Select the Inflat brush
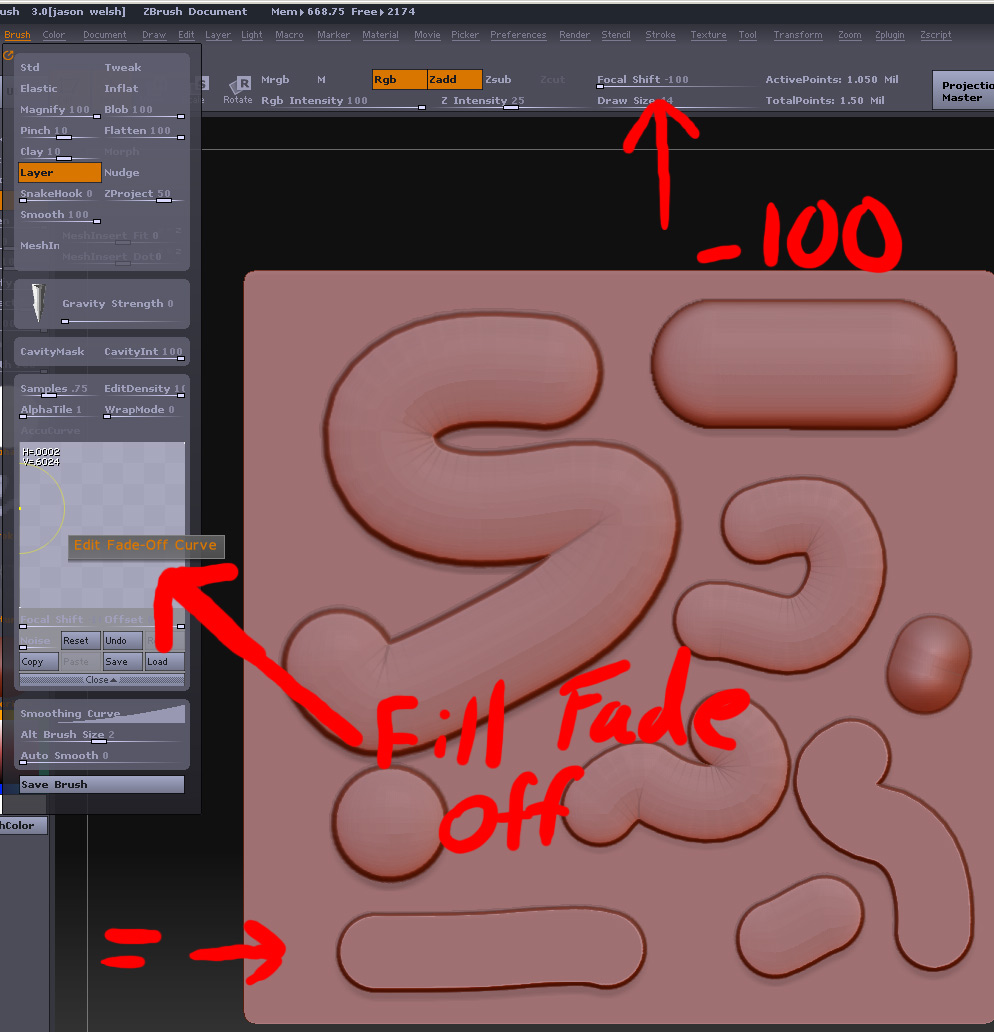Image resolution: width=994 pixels, height=1032 pixels. pyautogui.click(x=120, y=88)
